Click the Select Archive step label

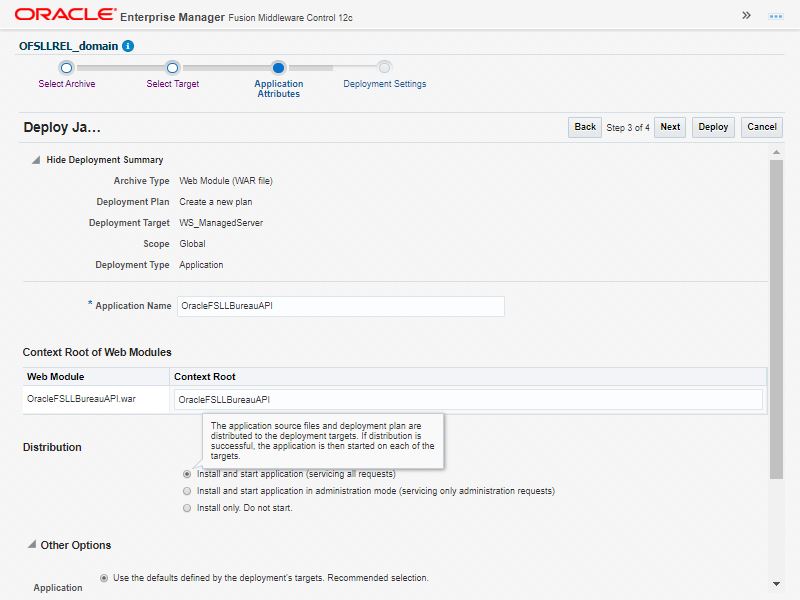click(x=67, y=84)
